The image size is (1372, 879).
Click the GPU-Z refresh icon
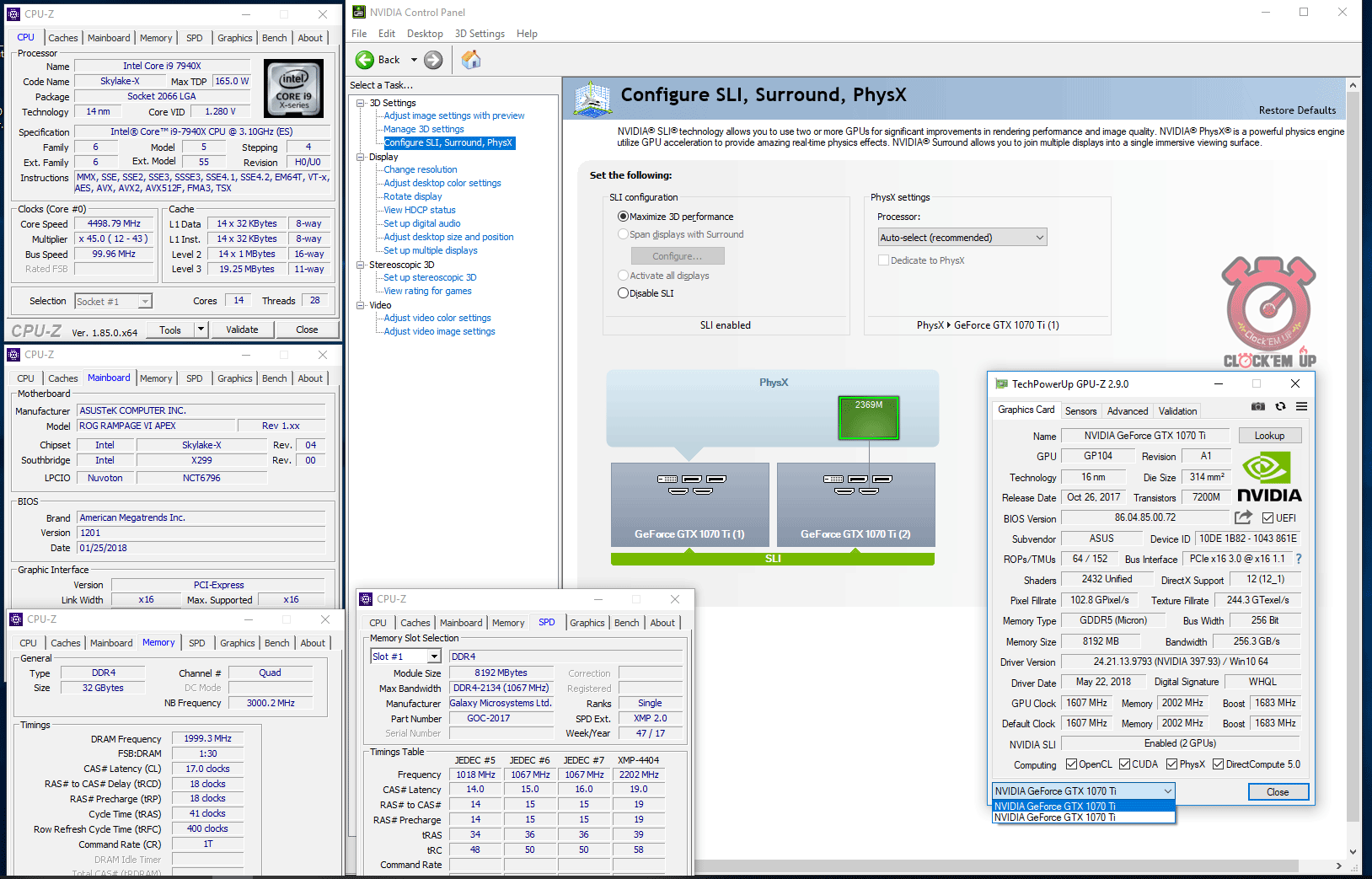1280,406
